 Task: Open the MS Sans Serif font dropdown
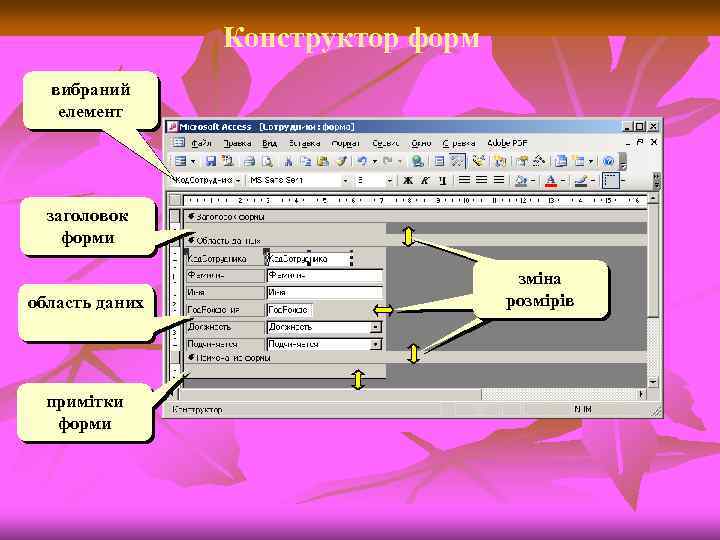[x=345, y=180]
